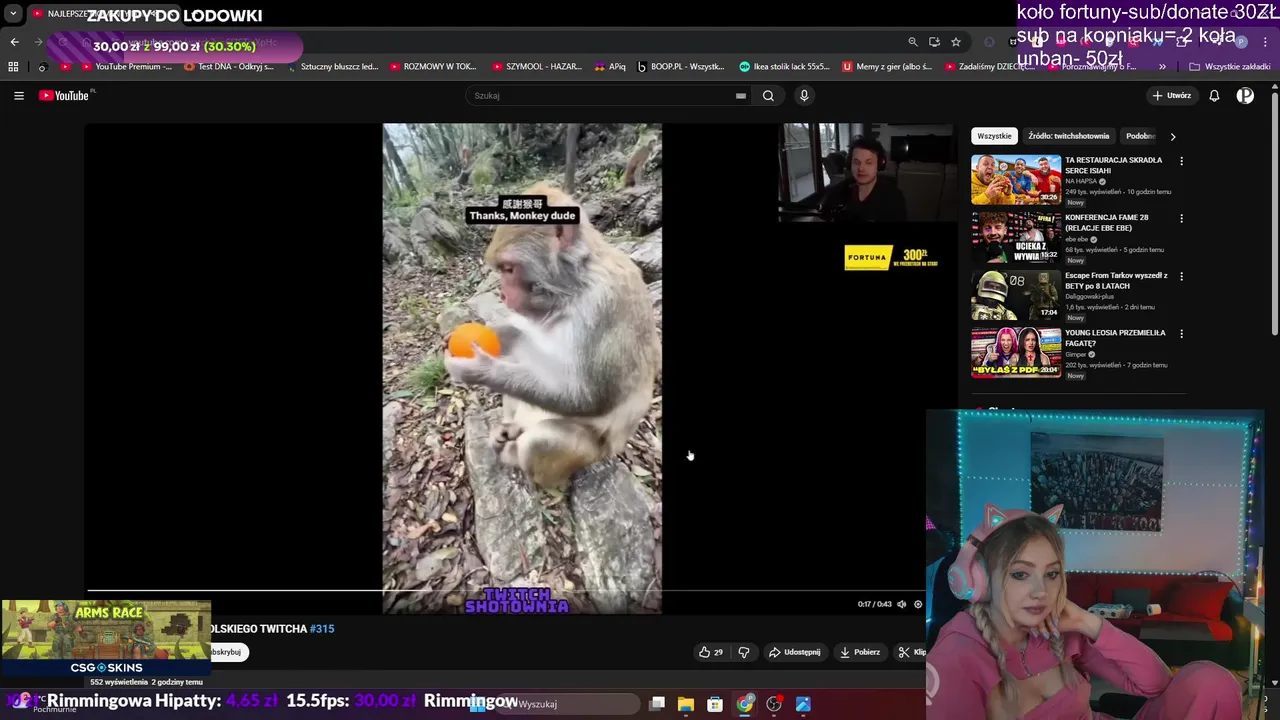
Task: Download the video with Pobierz
Action: 860,652
